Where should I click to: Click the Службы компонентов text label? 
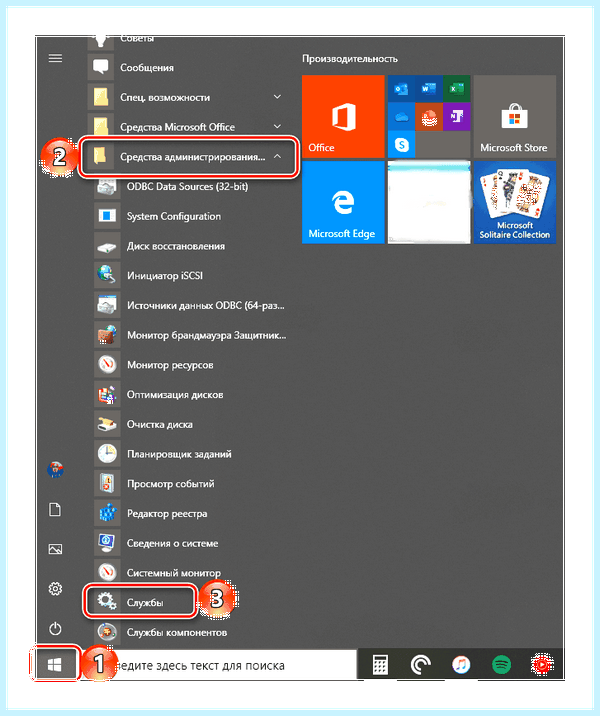tap(177, 632)
